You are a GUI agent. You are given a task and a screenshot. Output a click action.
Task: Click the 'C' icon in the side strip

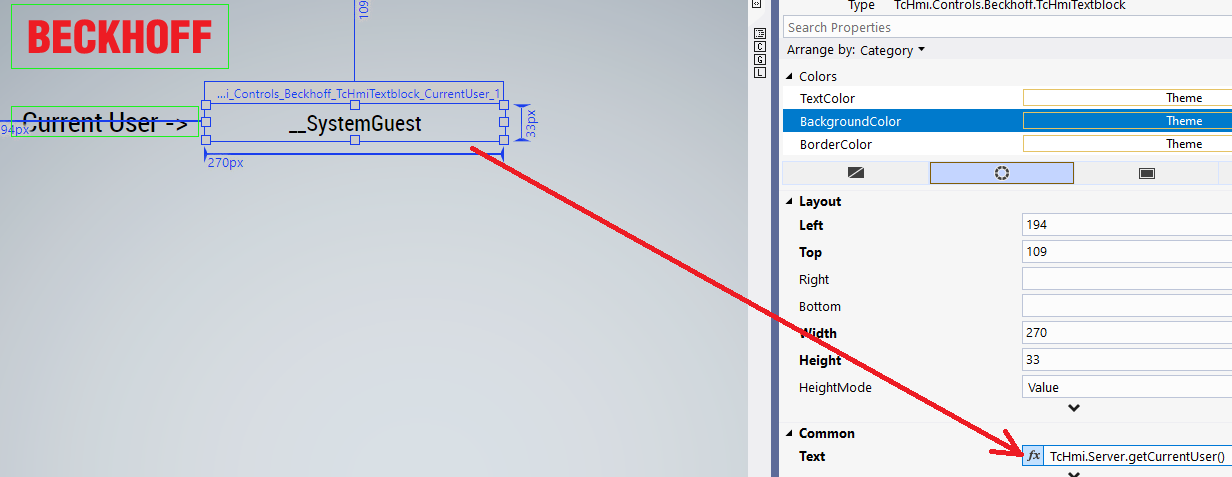pos(759,47)
